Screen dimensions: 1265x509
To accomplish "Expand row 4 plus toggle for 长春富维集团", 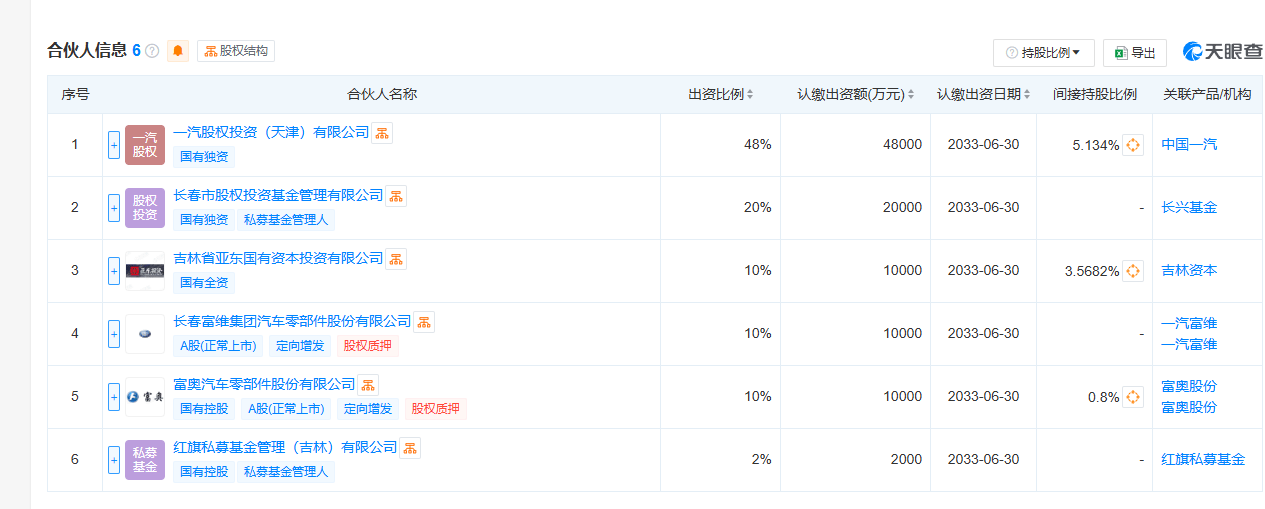I will (x=114, y=334).
